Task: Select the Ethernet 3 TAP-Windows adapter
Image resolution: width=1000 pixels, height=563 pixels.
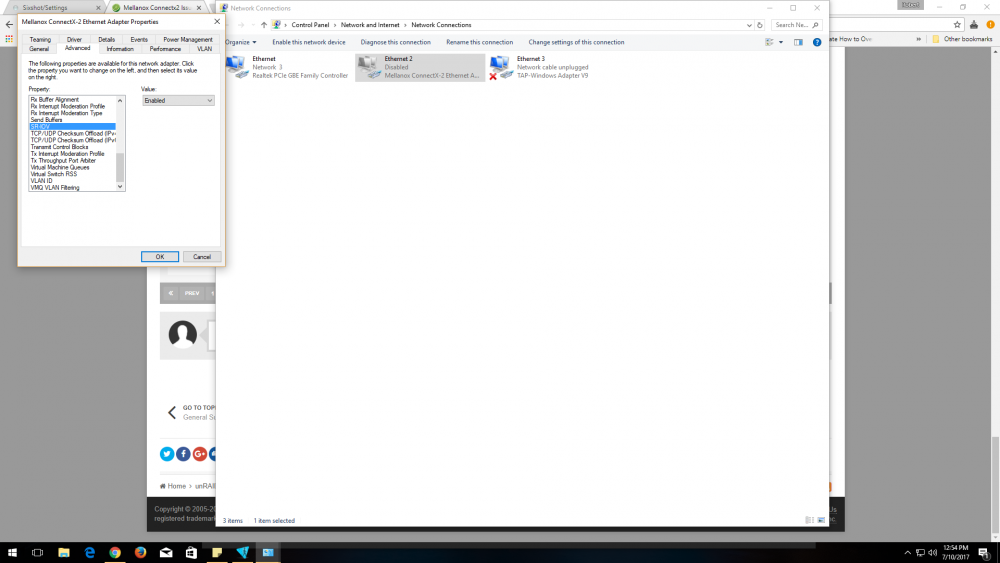Action: pyautogui.click(x=540, y=67)
